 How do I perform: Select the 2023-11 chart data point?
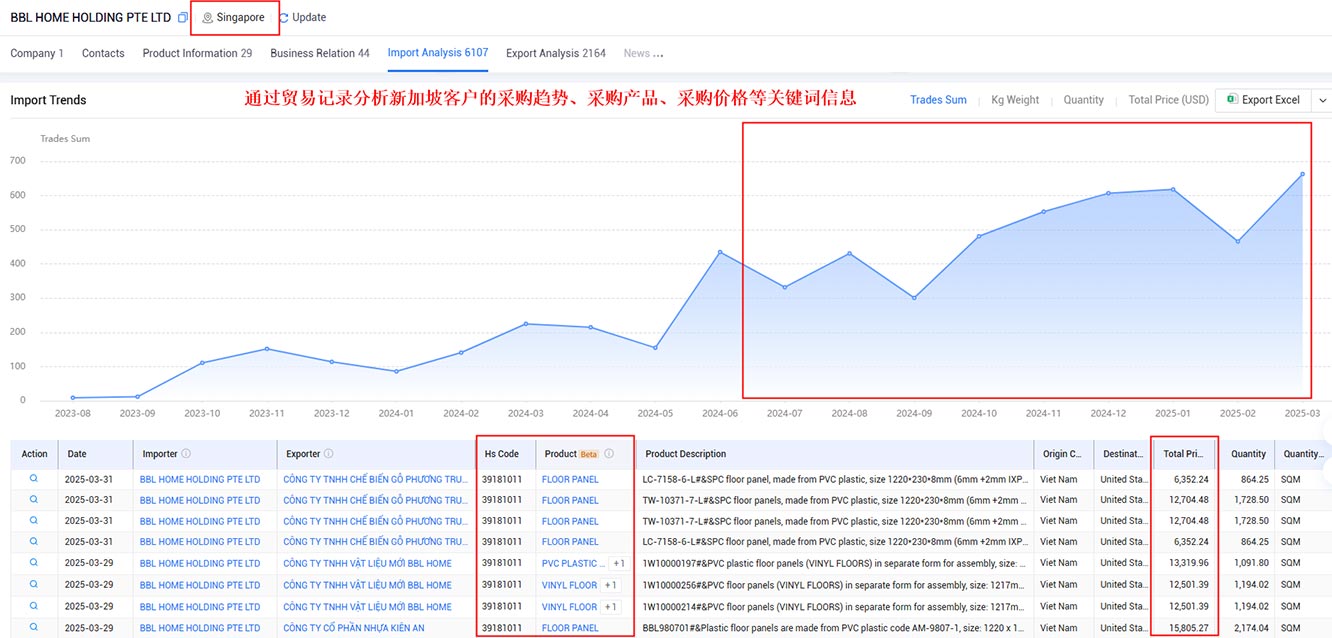(267, 348)
